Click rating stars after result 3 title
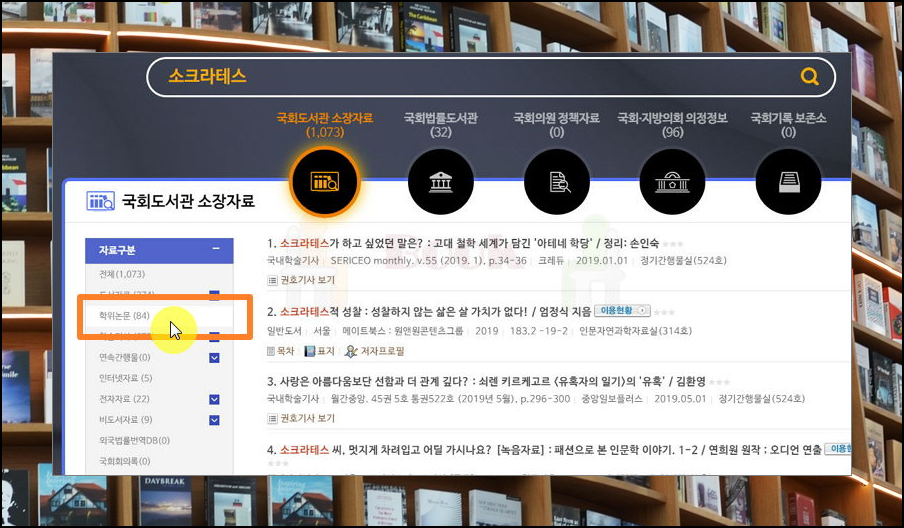The image size is (904, 528). point(720,382)
